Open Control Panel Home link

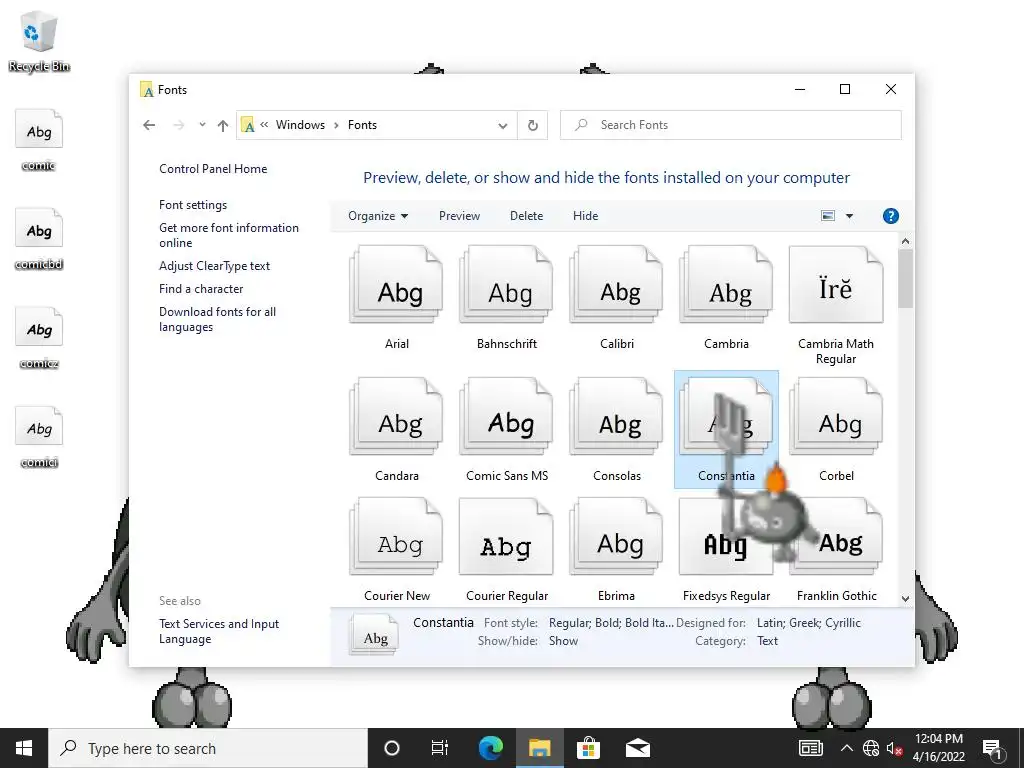(x=213, y=168)
